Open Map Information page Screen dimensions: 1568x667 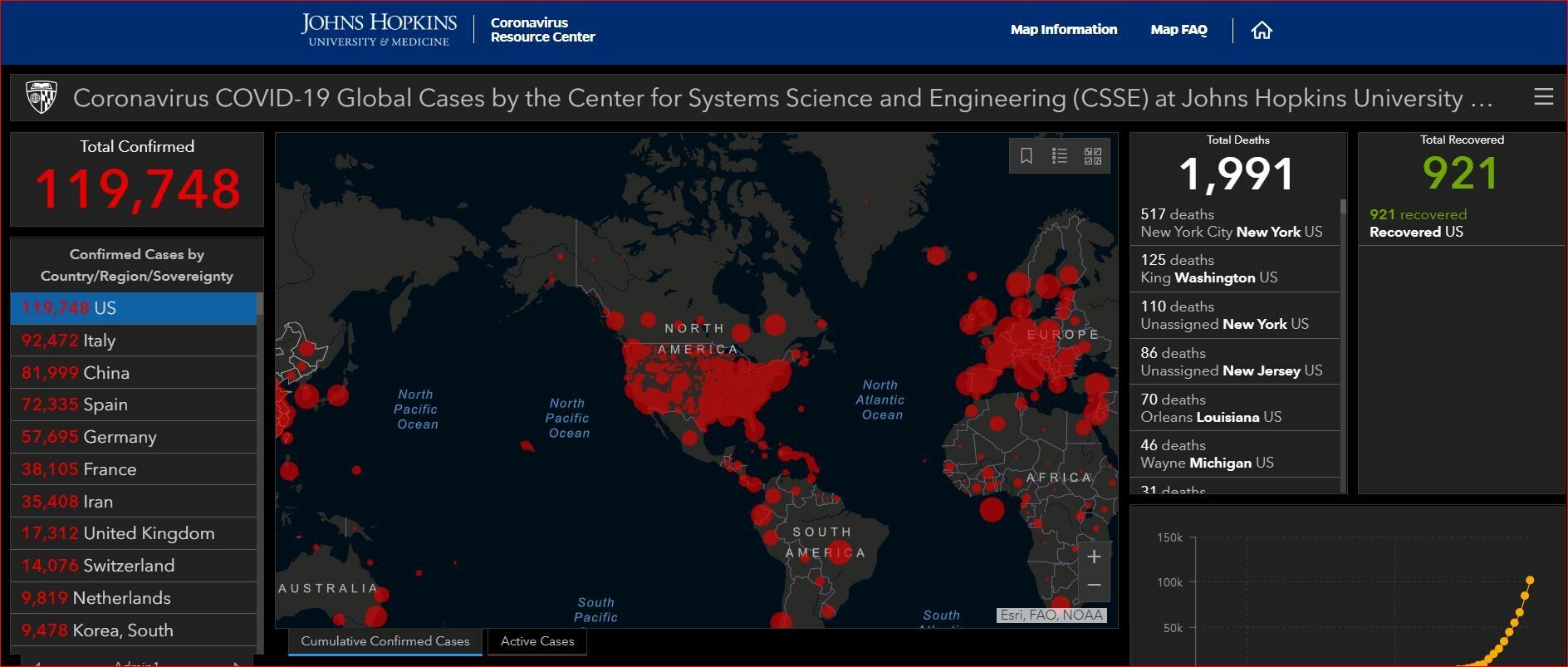pos(1064,30)
